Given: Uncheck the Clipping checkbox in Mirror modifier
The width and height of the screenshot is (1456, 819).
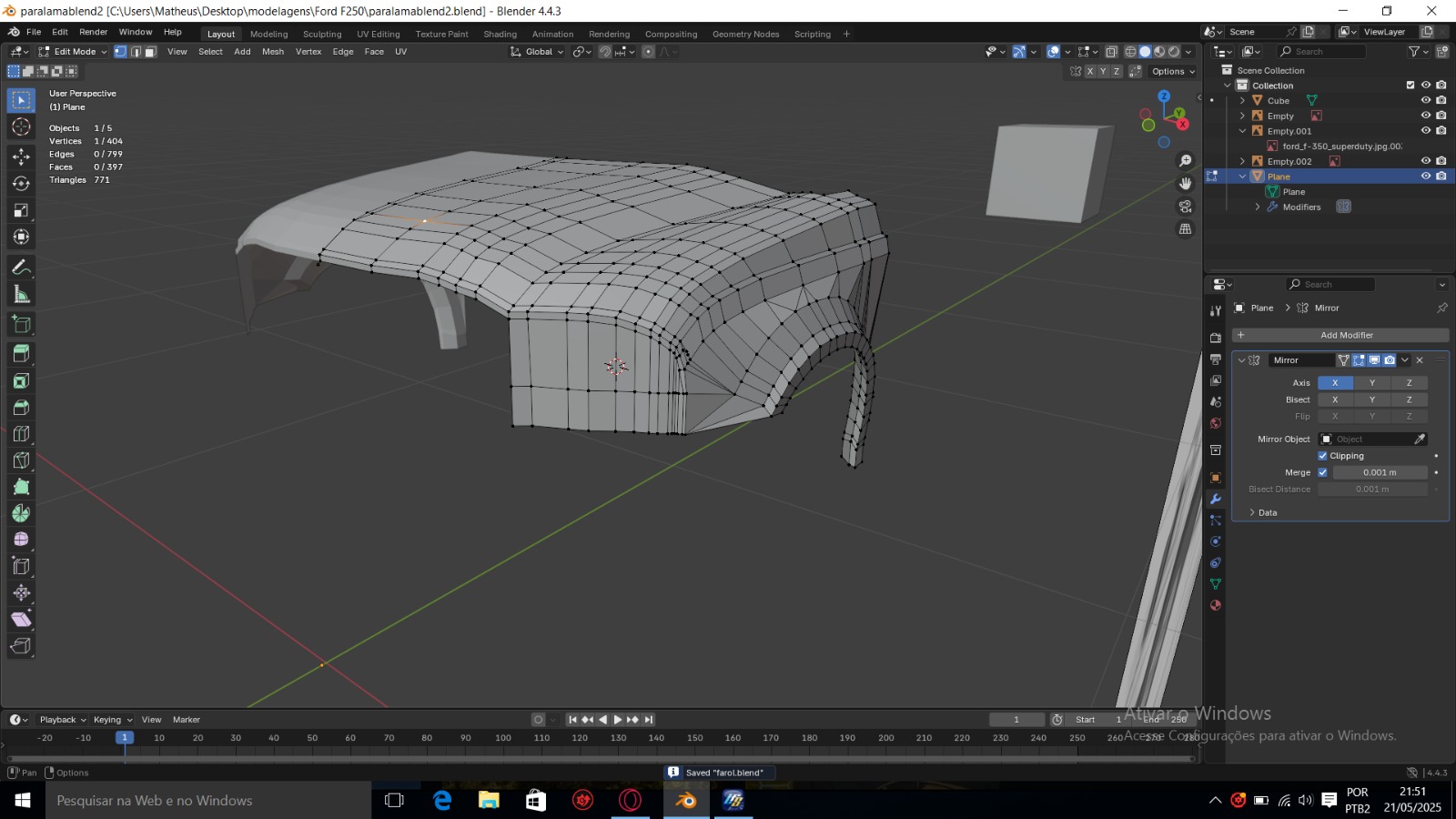Looking at the screenshot, I should point(1322,456).
